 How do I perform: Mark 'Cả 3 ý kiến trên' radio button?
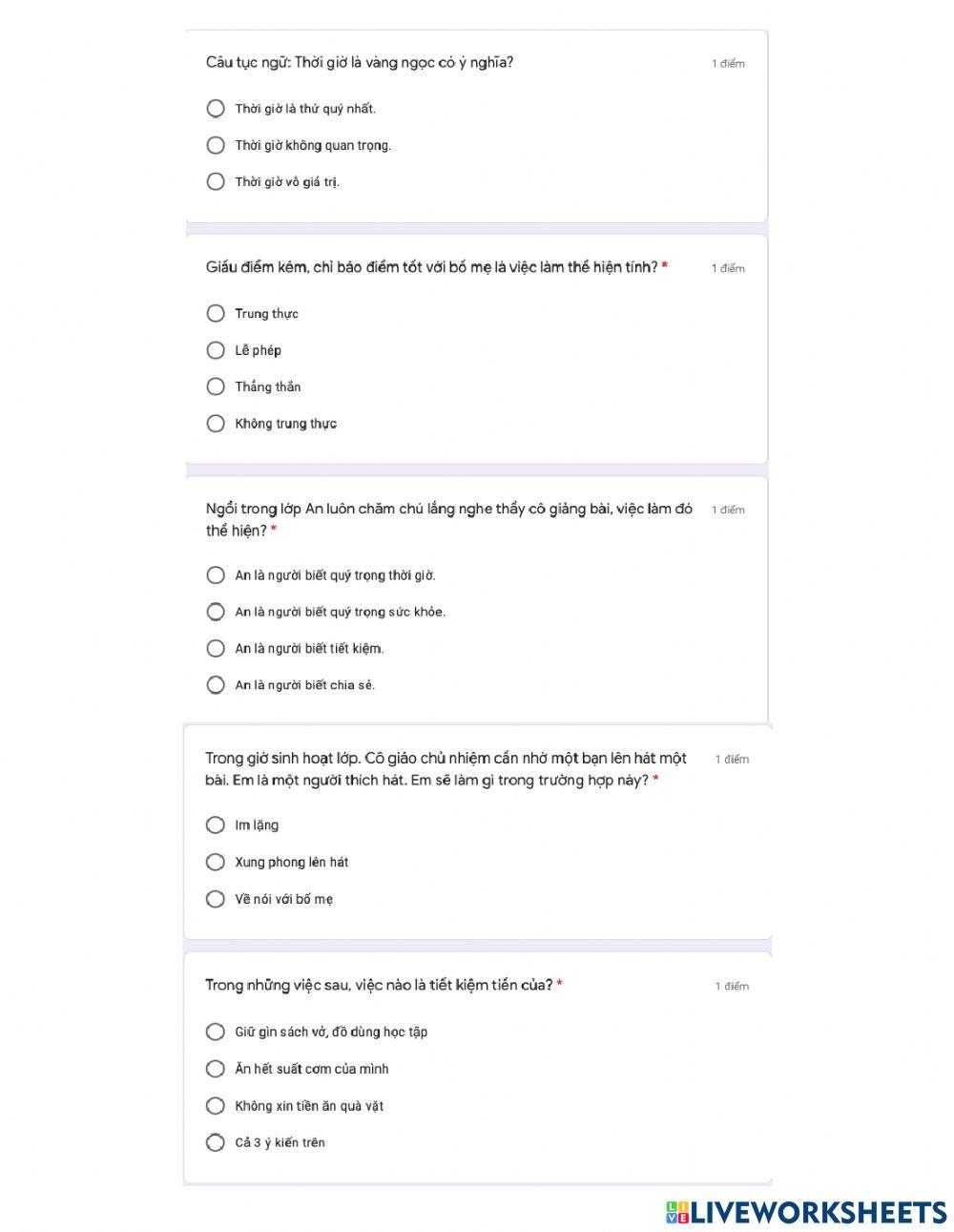click(216, 1142)
